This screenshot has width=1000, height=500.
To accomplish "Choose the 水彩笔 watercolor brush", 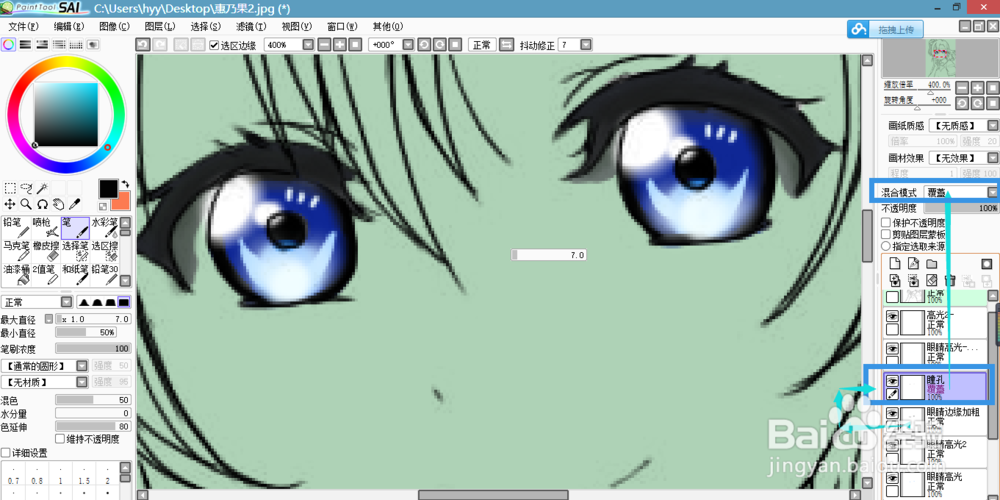I will coord(105,228).
